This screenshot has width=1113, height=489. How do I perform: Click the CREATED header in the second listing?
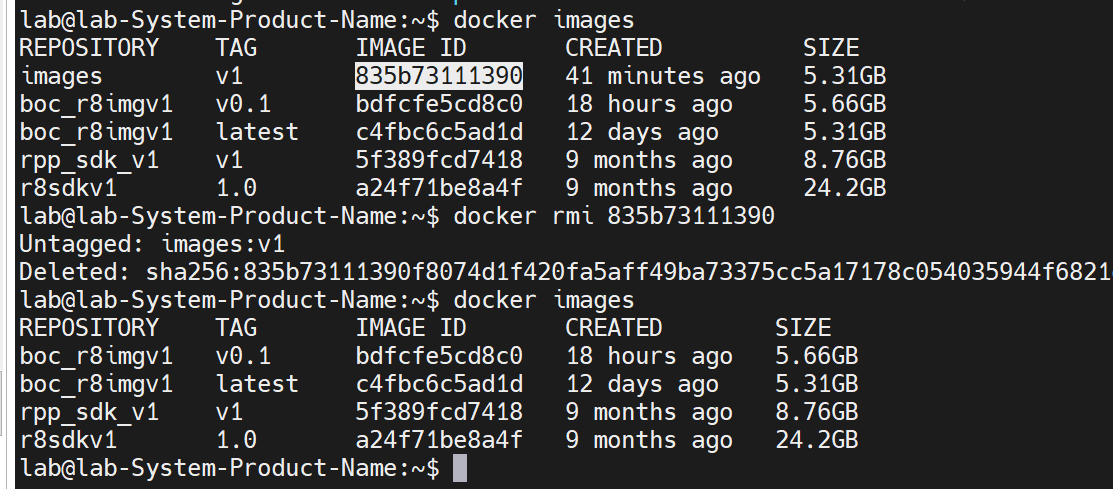click(613, 328)
